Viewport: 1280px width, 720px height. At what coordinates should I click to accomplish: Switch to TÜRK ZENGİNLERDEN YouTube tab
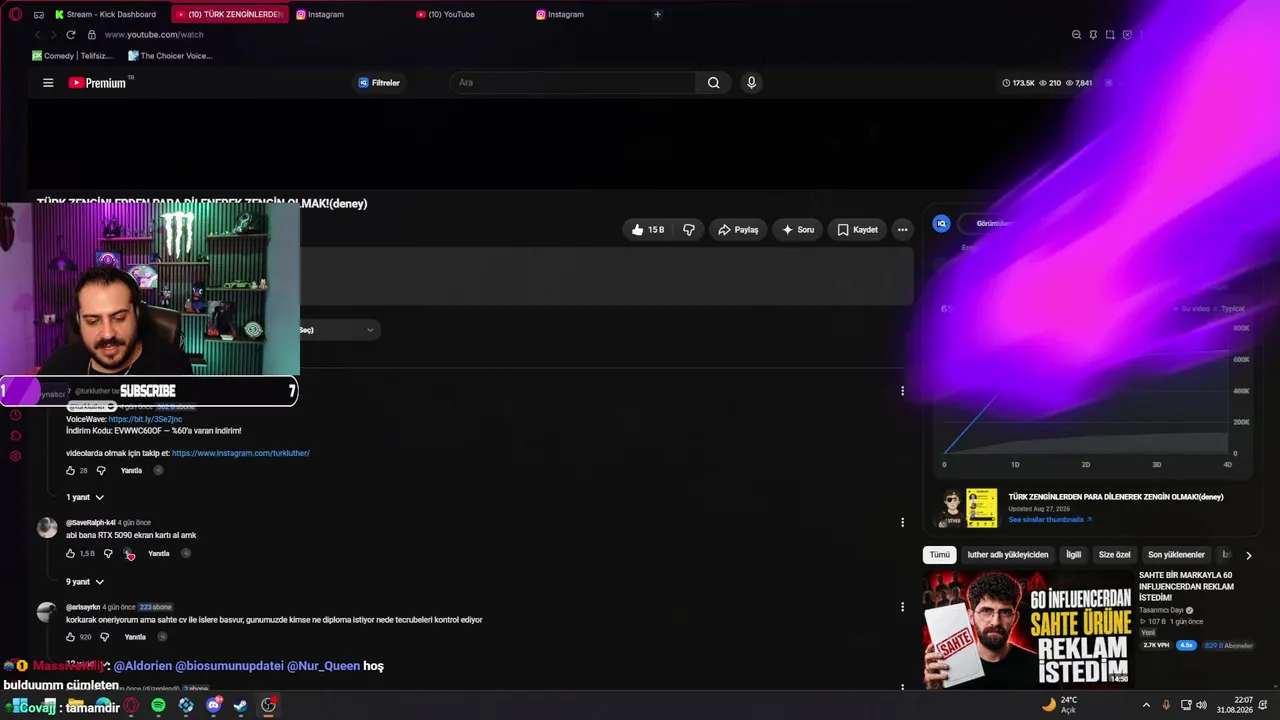pyautogui.click(x=231, y=14)
